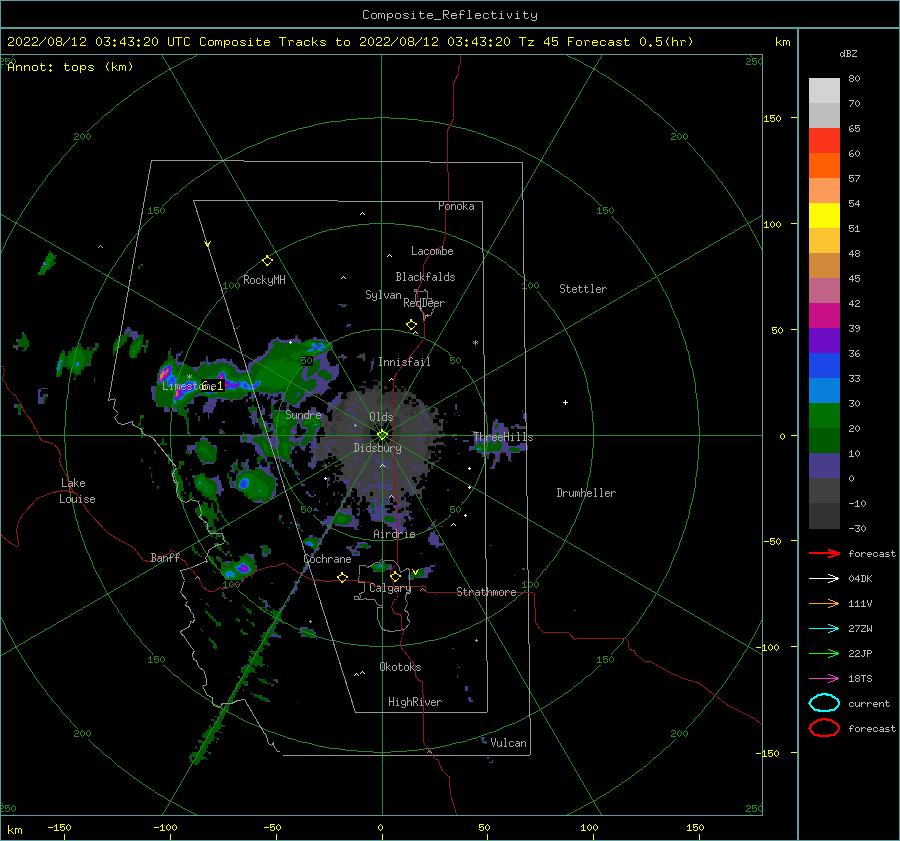Image resolution: width=900 pixels, height=841 pixels.
Task: Click the HighRiver town label
Action: (x=415, y=702)
